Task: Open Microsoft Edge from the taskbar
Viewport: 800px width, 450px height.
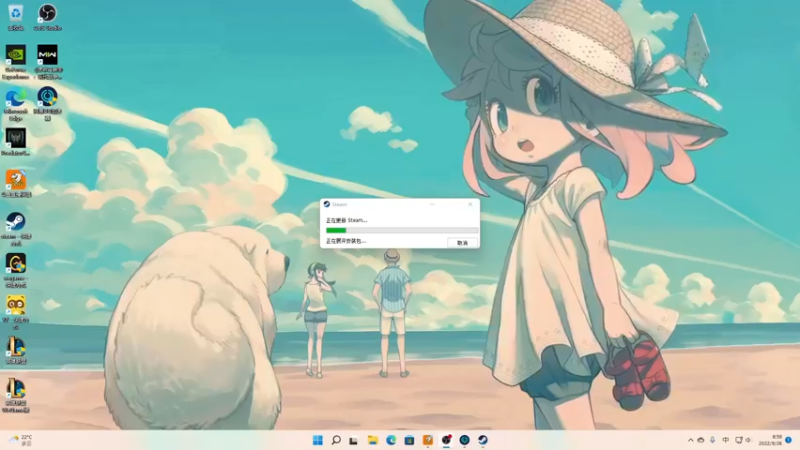Action: (x=391, y=440)
